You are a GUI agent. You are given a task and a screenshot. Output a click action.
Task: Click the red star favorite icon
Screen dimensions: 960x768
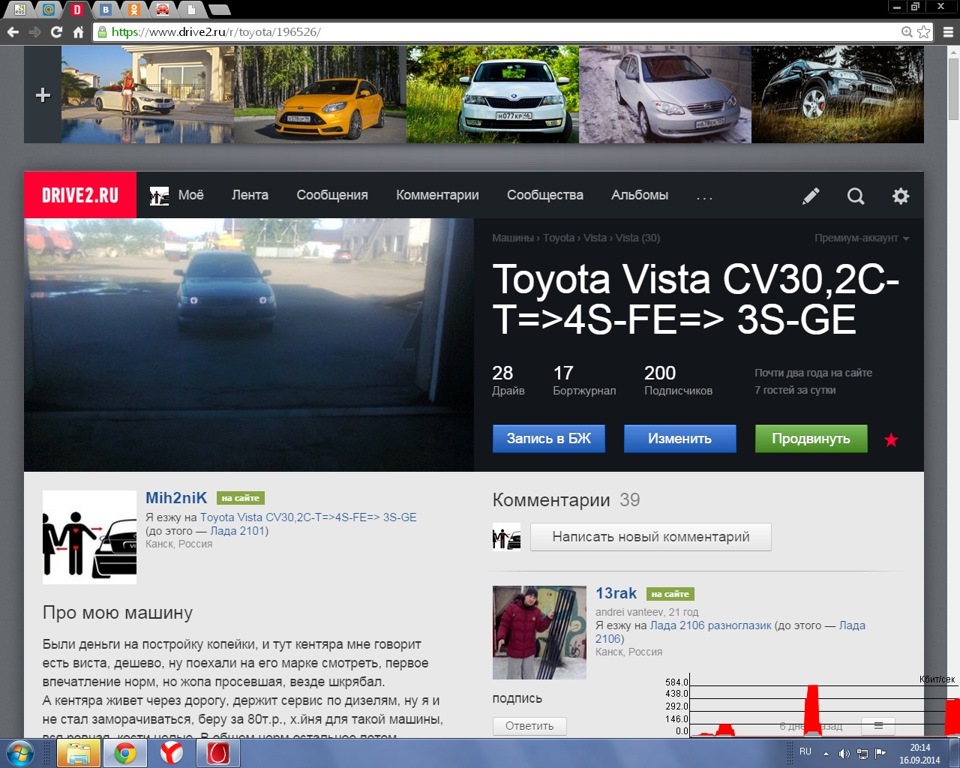click(891, 439)
